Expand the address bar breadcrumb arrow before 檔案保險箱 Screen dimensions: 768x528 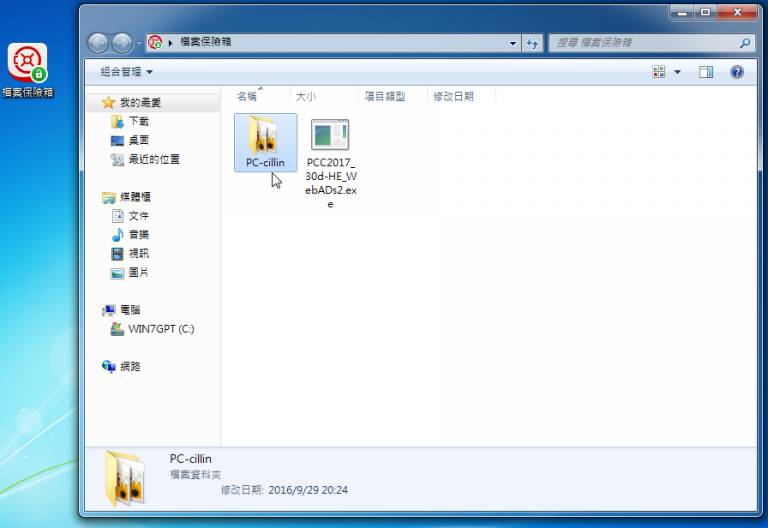click(x=170, y=43)
